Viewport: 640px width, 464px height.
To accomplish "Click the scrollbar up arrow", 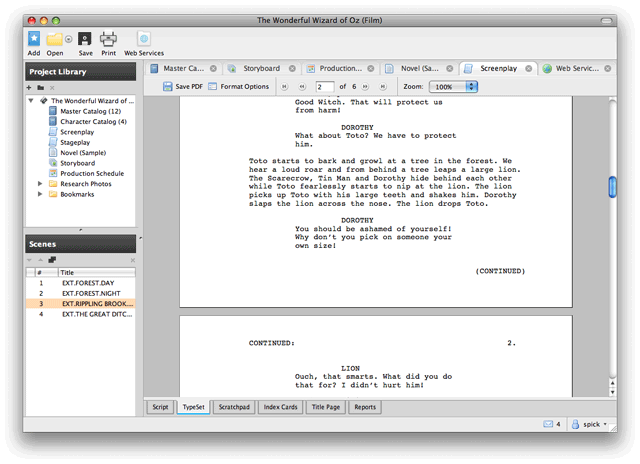I will click(612, 384).
